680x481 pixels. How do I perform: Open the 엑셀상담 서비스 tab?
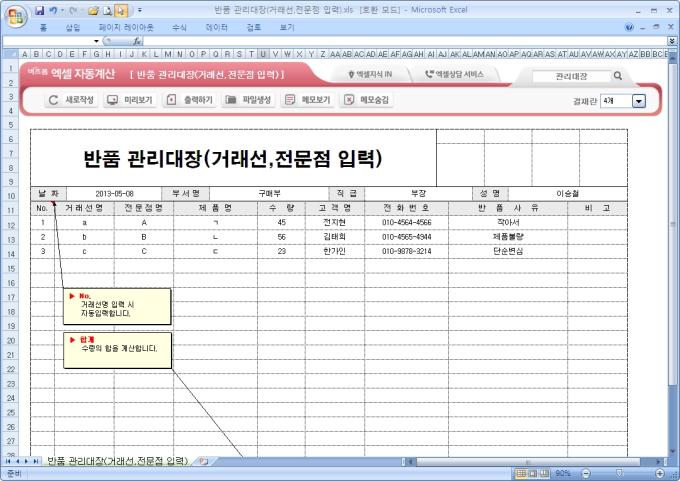(x=454, y=75)
